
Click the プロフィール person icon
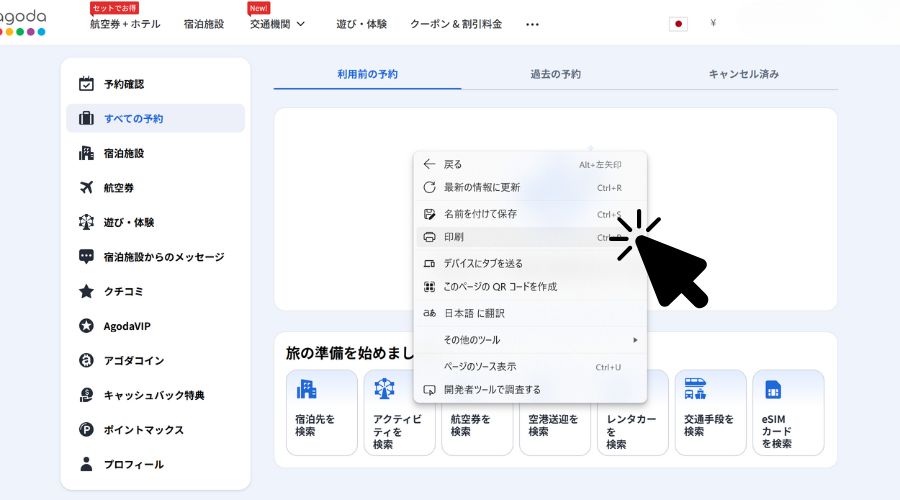tap(86, 464)
